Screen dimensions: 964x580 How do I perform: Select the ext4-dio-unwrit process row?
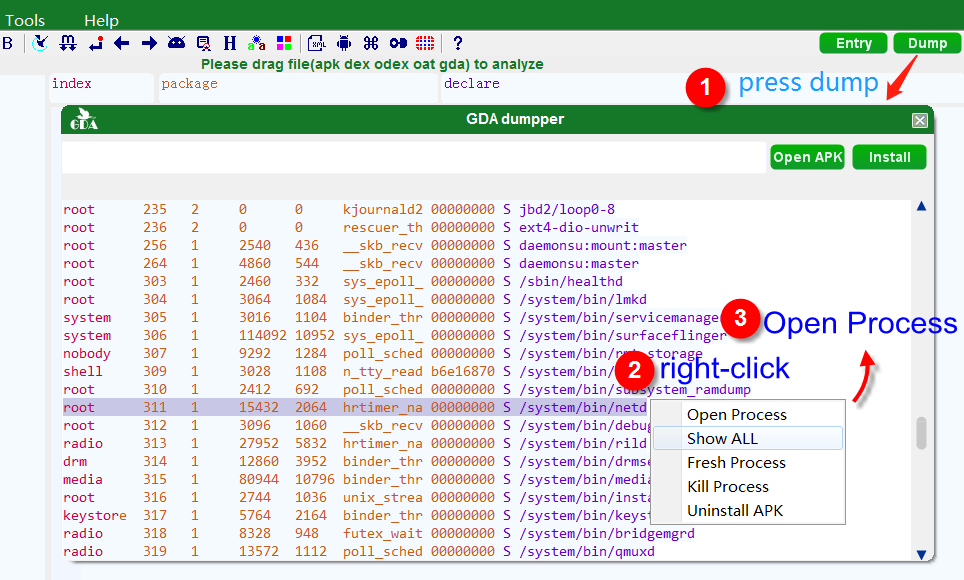point(486,227)
